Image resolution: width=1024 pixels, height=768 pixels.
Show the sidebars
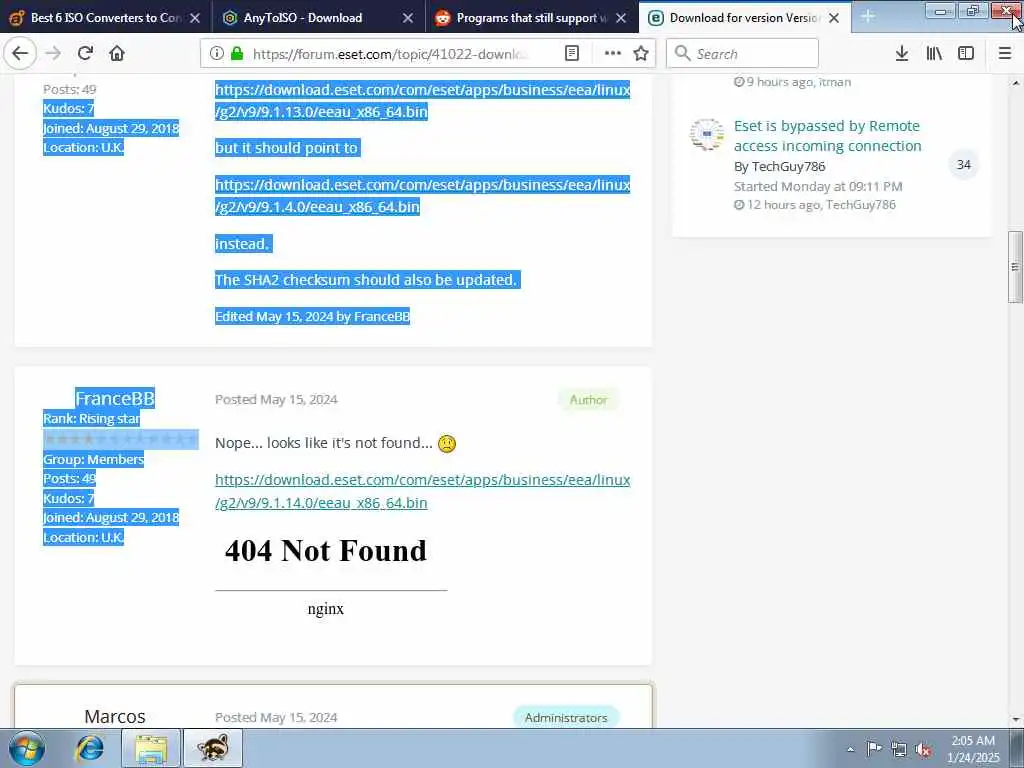pyautogui.click(x=966, y=54)
